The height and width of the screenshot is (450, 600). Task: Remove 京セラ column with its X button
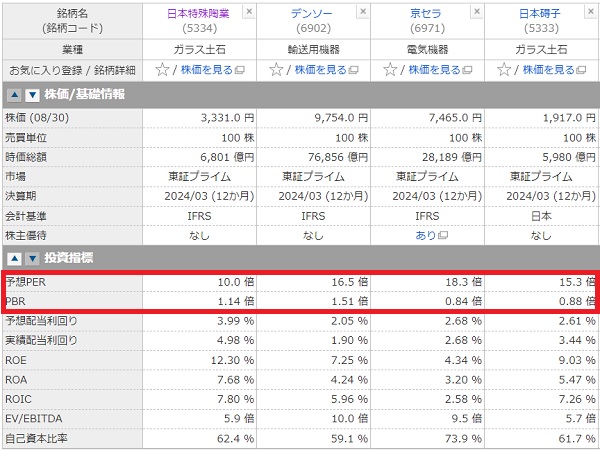(477, 12)
